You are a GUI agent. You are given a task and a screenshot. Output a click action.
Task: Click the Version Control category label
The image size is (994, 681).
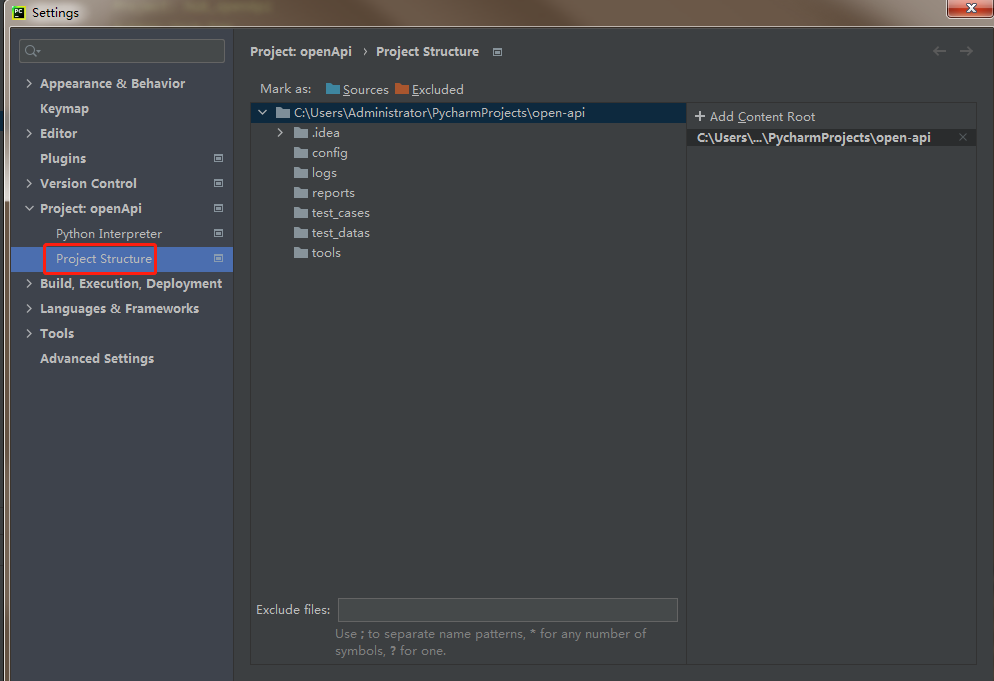click(88, 183)
